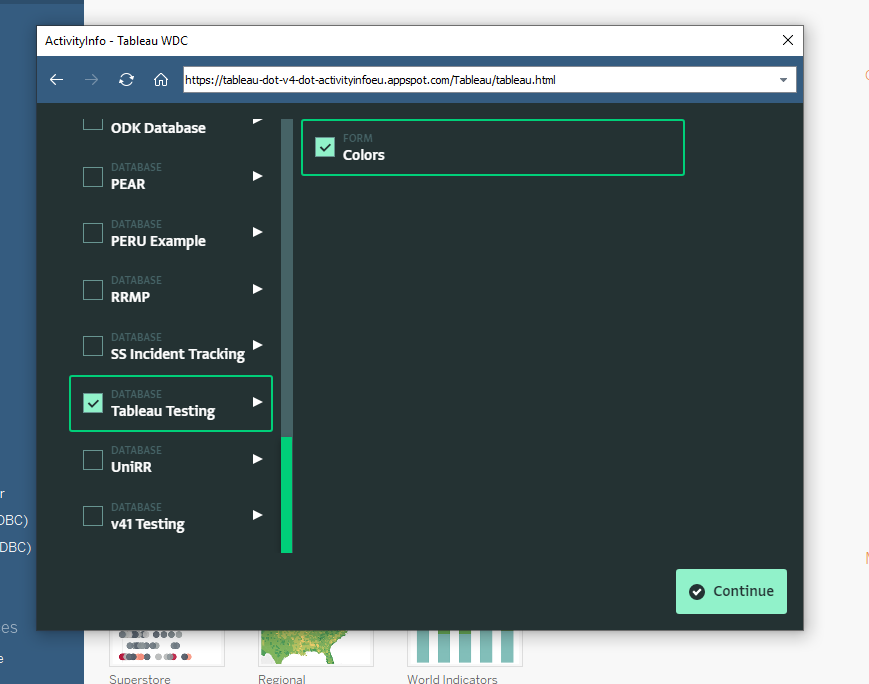869x684 pixels.
Task: Reload the Tableau WDC page
Action: click(x=126, y=80)
